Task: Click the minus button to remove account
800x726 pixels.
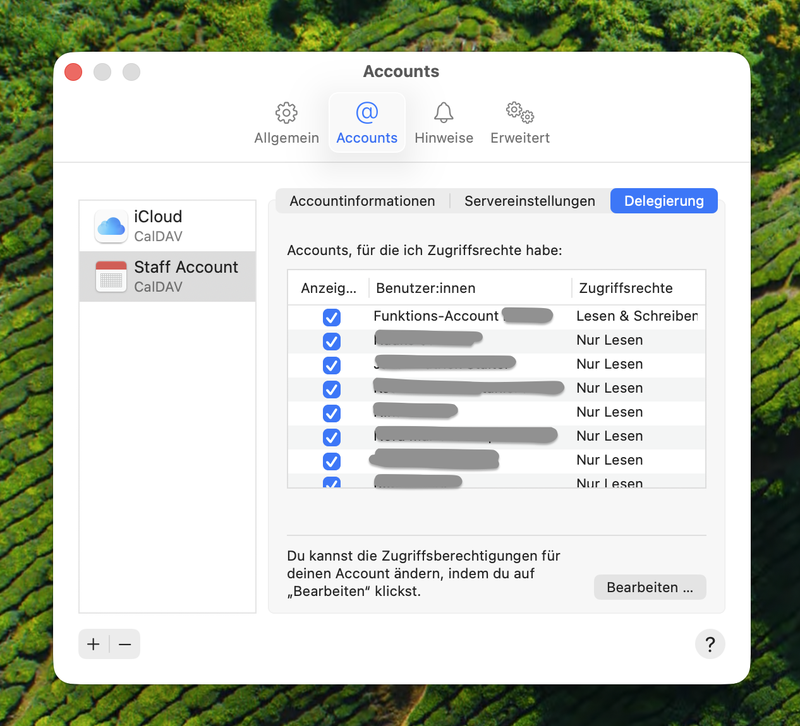Action: [x=125, y=644]
